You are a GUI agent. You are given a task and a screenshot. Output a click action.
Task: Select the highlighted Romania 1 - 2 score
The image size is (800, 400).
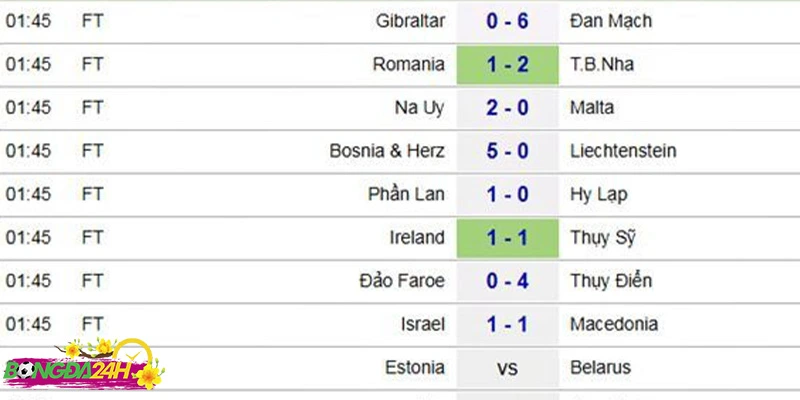(x=507, y=64)
